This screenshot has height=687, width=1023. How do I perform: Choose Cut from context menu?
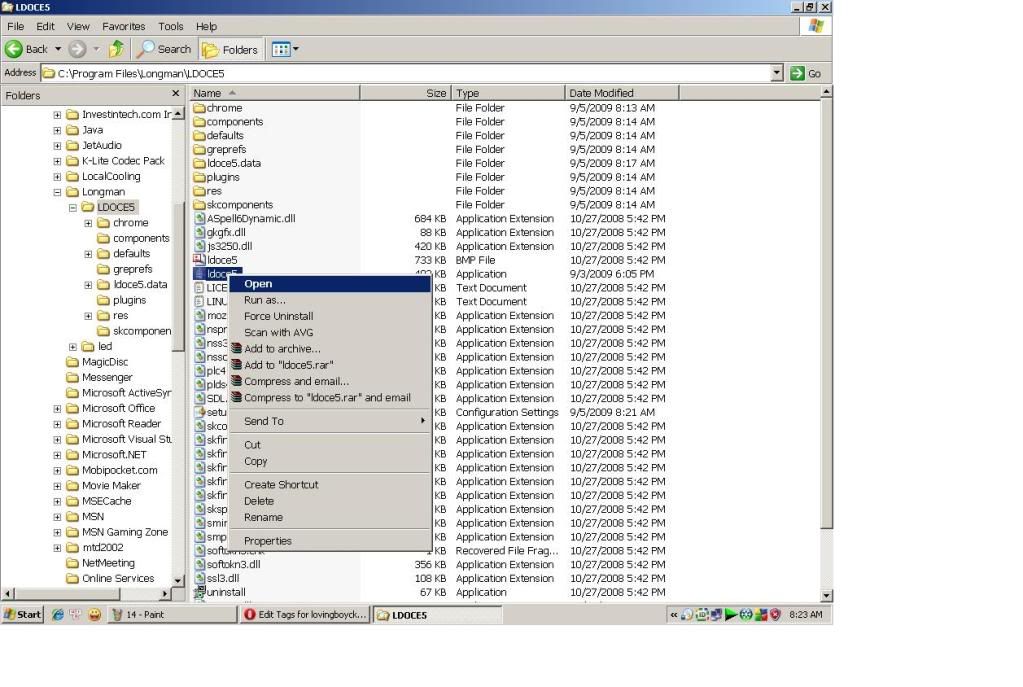pos(329,445)
